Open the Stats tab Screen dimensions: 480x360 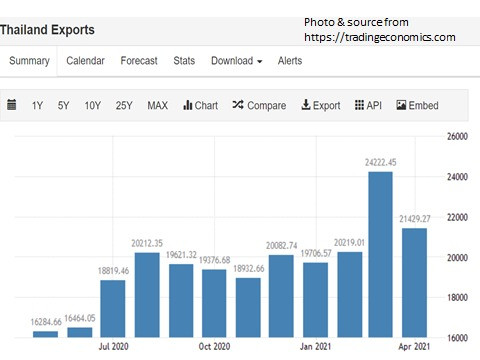[x=184, y=61]
